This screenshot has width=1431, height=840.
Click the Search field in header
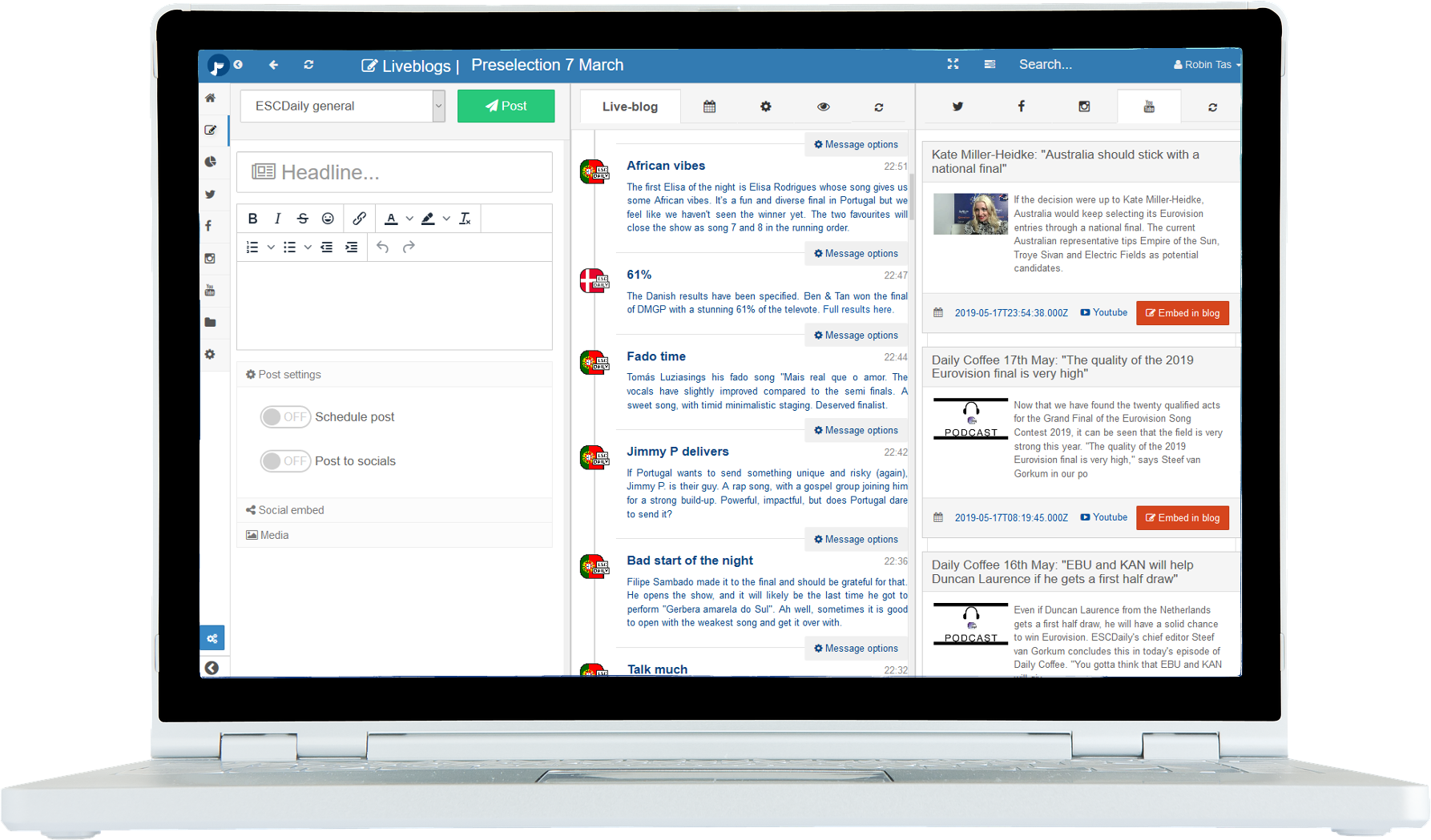point(1045,65)
